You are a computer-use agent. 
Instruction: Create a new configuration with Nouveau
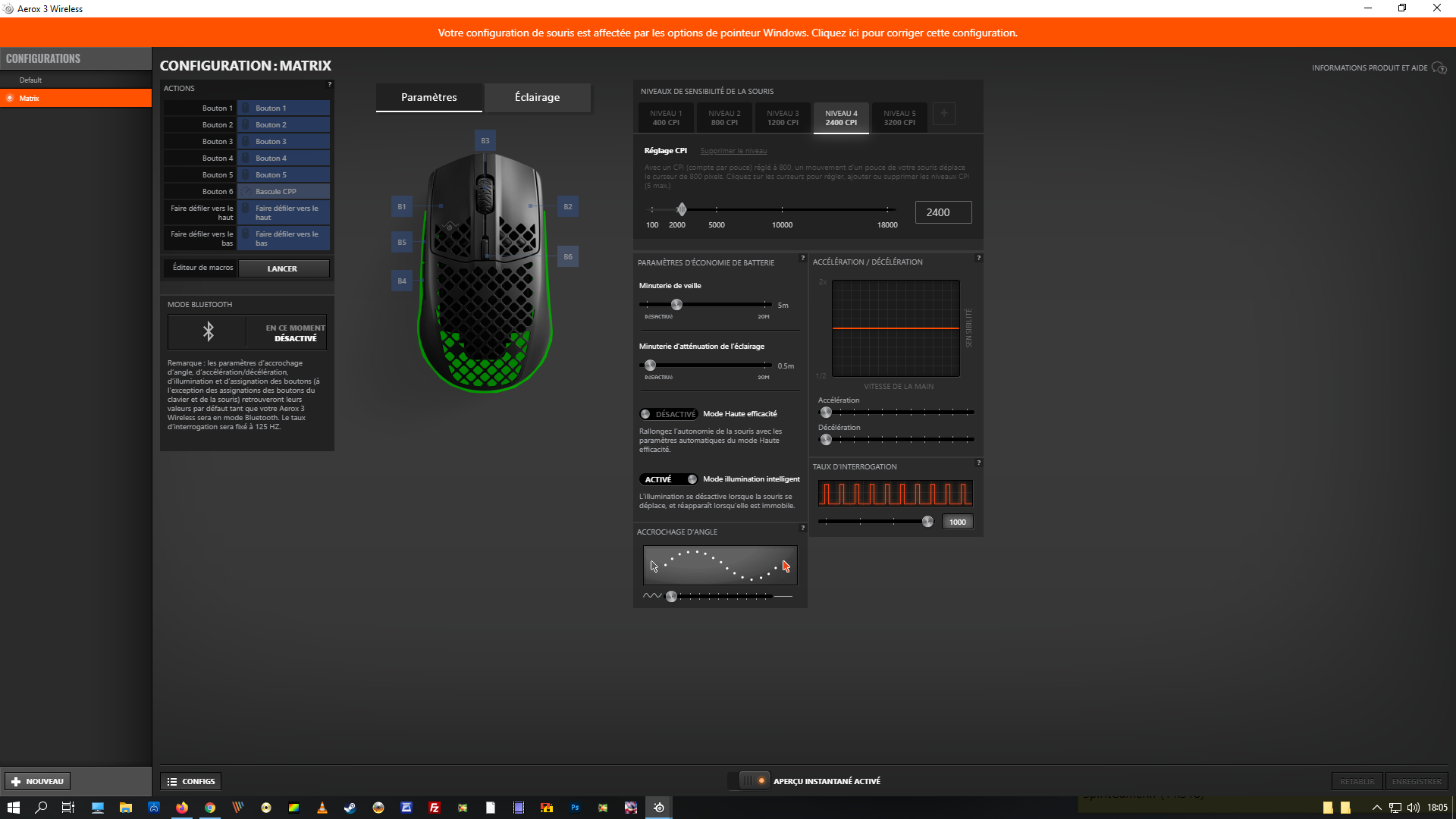(38, 781)
